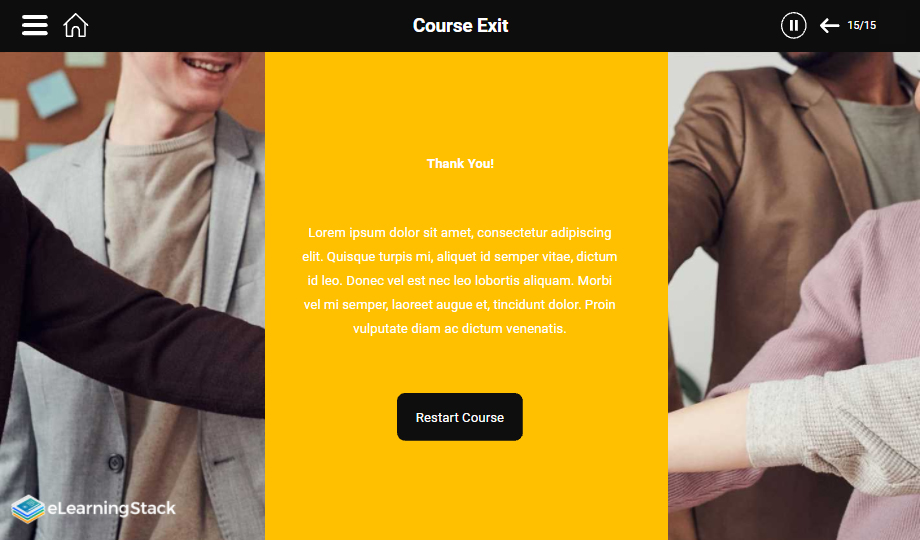Image resolution: width=920 pixels, height=540 pixels.
Task: Click the Restart Course button
Action: (x=460, y=417)
